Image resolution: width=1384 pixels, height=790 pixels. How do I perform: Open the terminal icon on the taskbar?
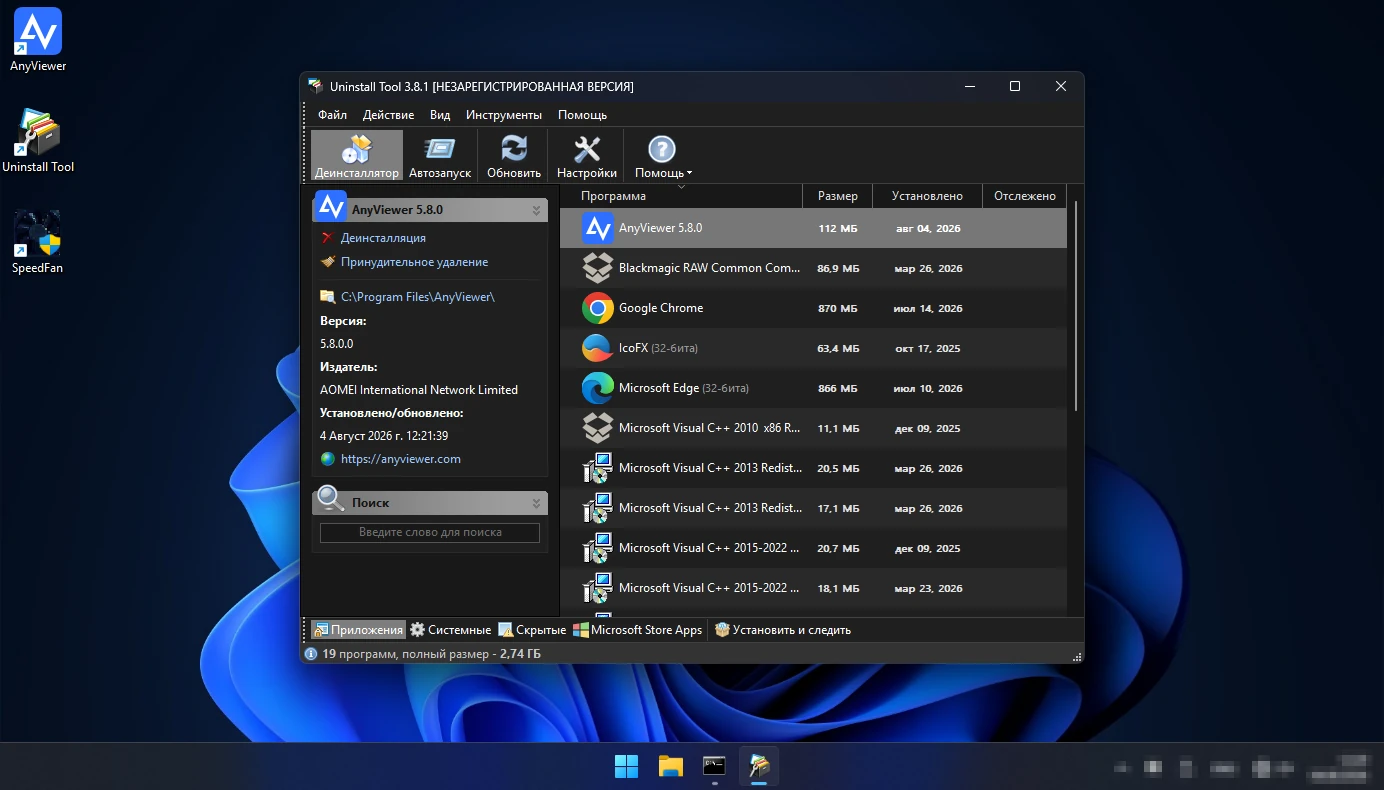pyautogui.click(x=714, y=767)
